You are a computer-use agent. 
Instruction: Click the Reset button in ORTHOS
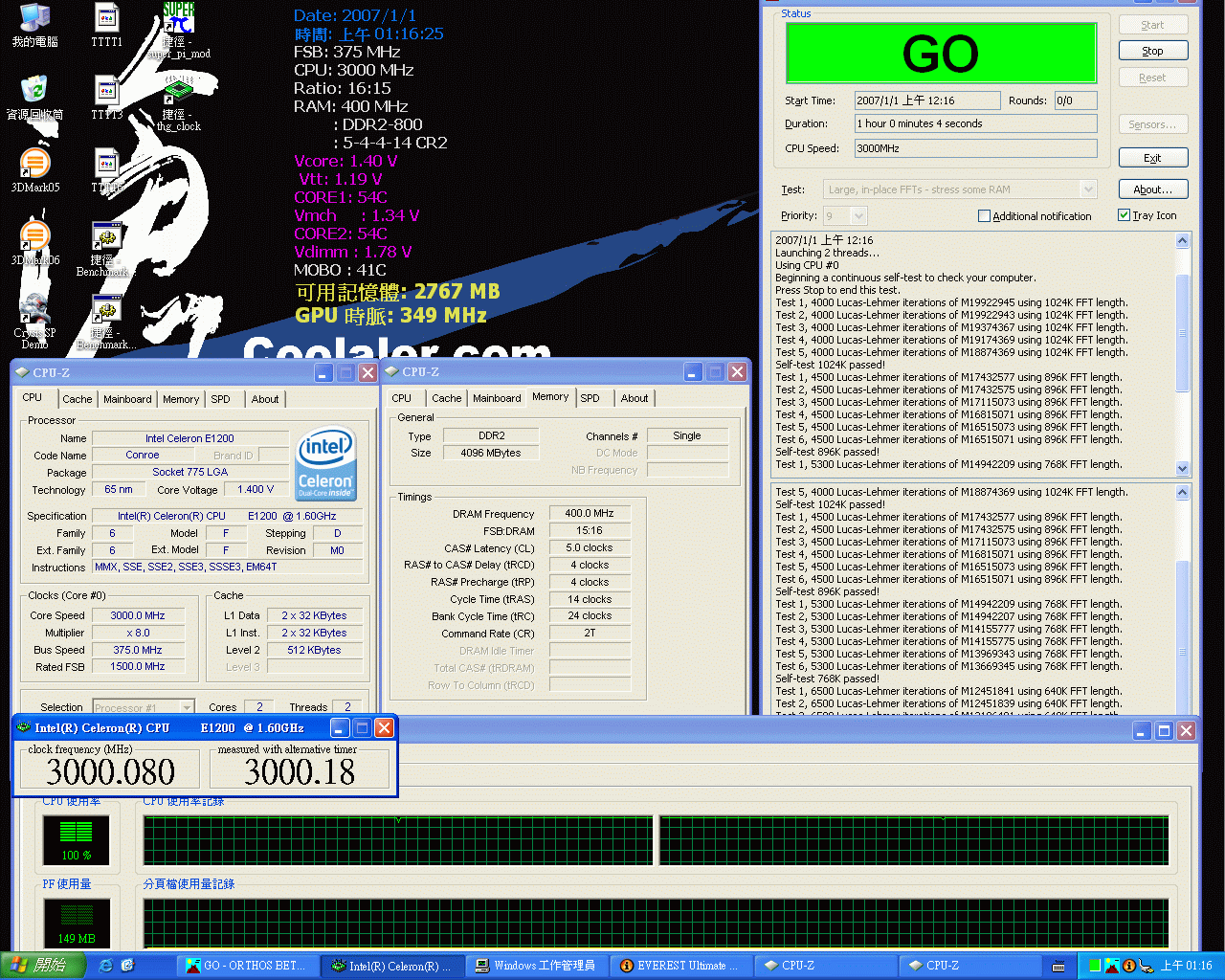[1153, 78]
